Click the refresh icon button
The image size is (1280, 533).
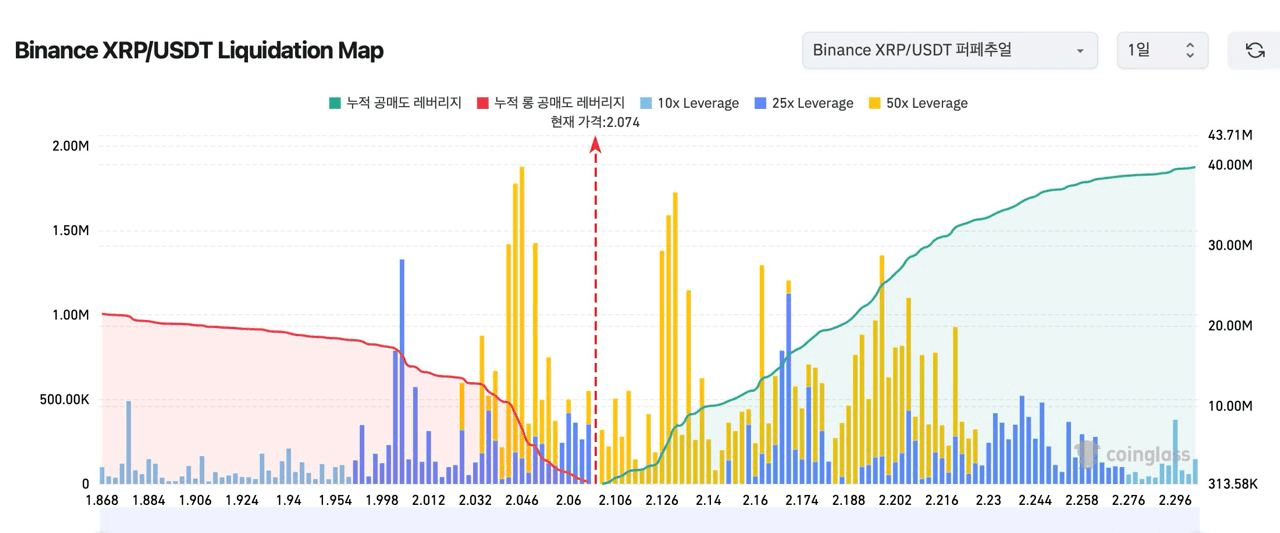(1254, 50)
